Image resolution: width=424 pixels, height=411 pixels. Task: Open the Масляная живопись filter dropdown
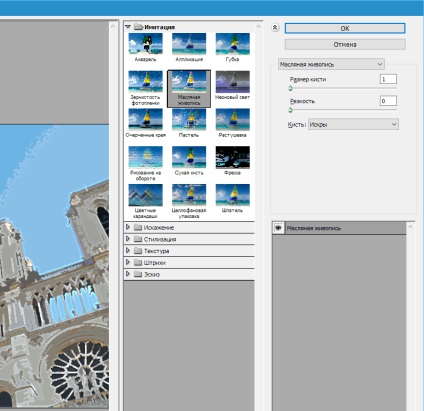(x=331, y=64)
